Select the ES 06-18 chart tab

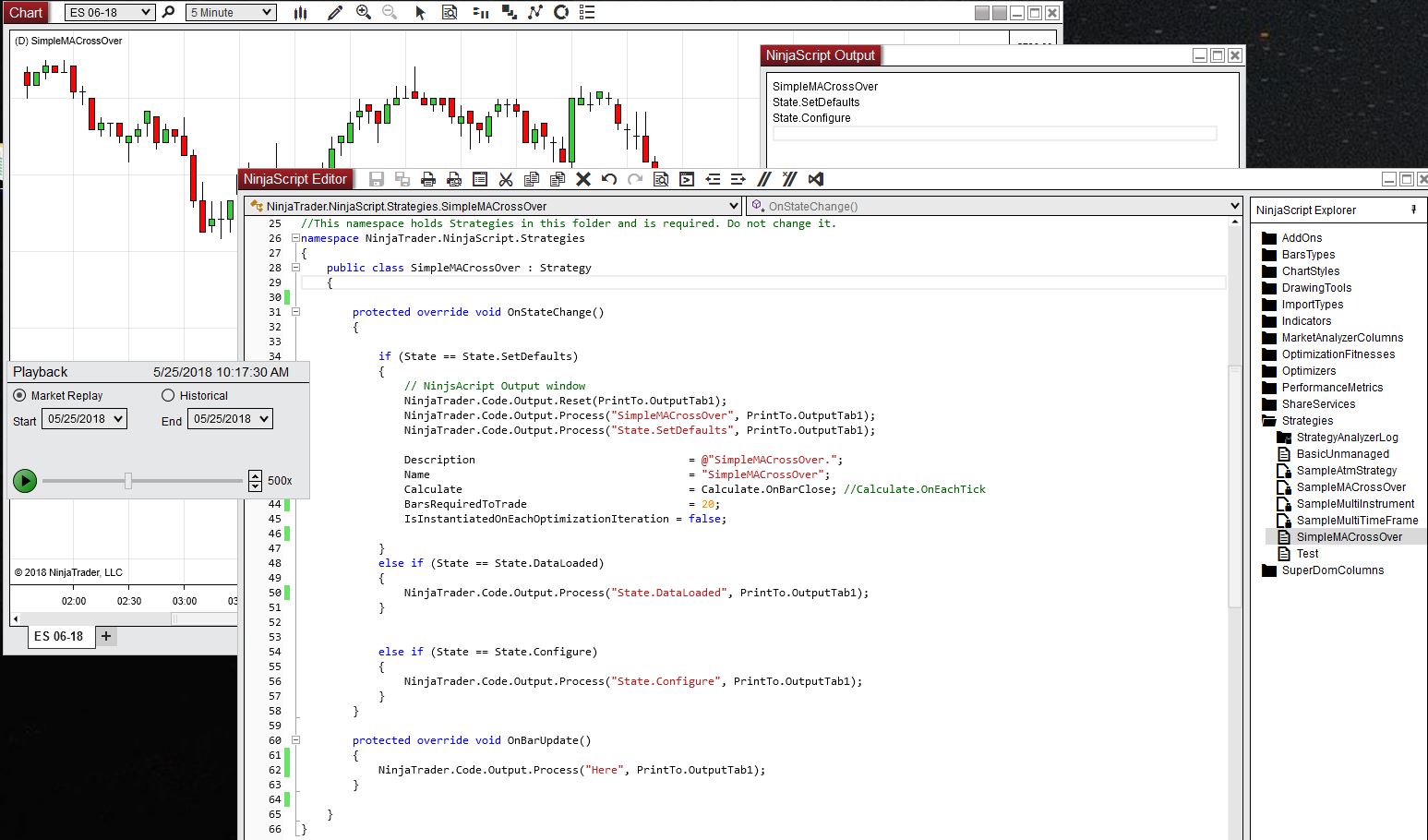[x=59, y=636]
